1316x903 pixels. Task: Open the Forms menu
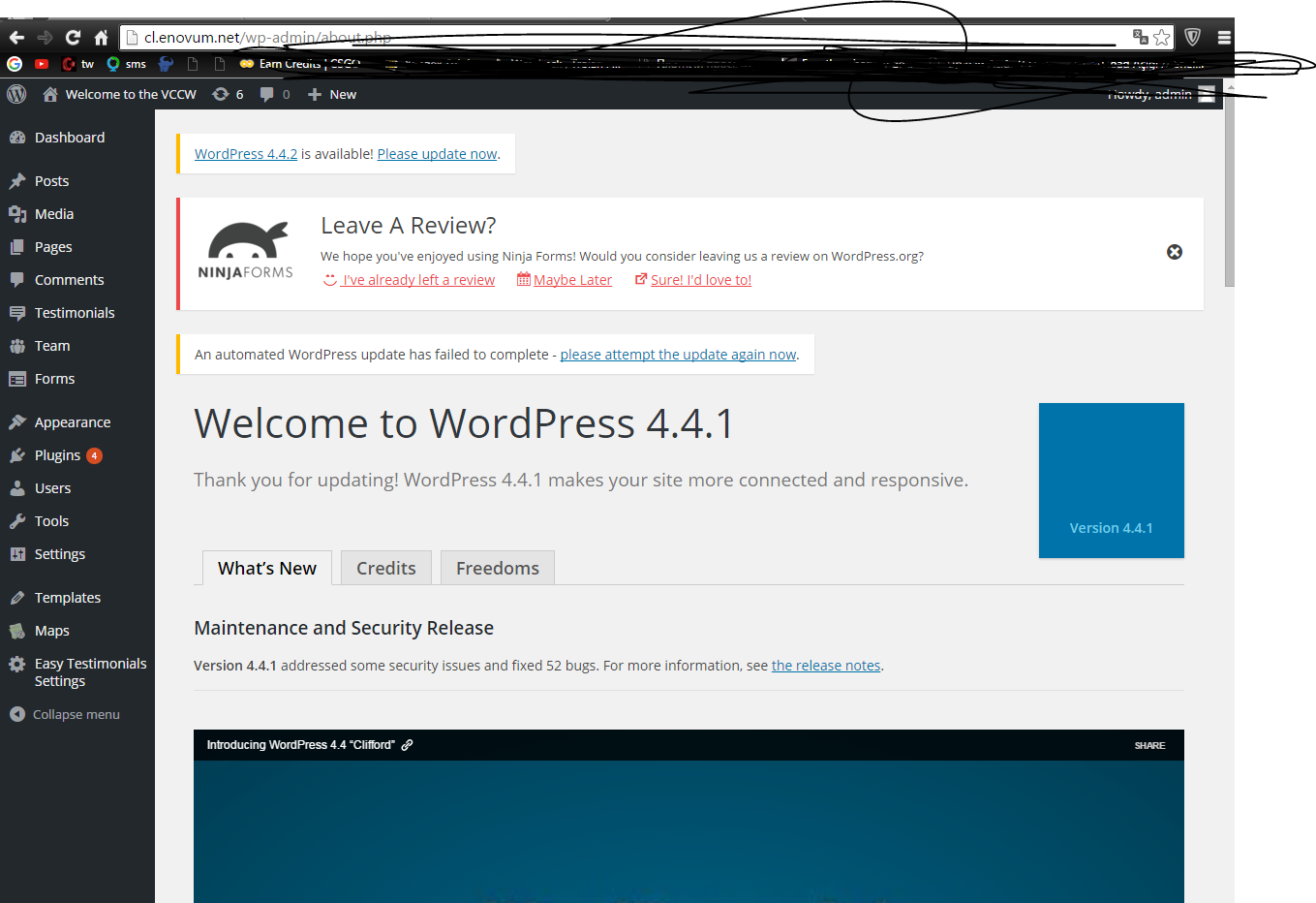[77, 379]
